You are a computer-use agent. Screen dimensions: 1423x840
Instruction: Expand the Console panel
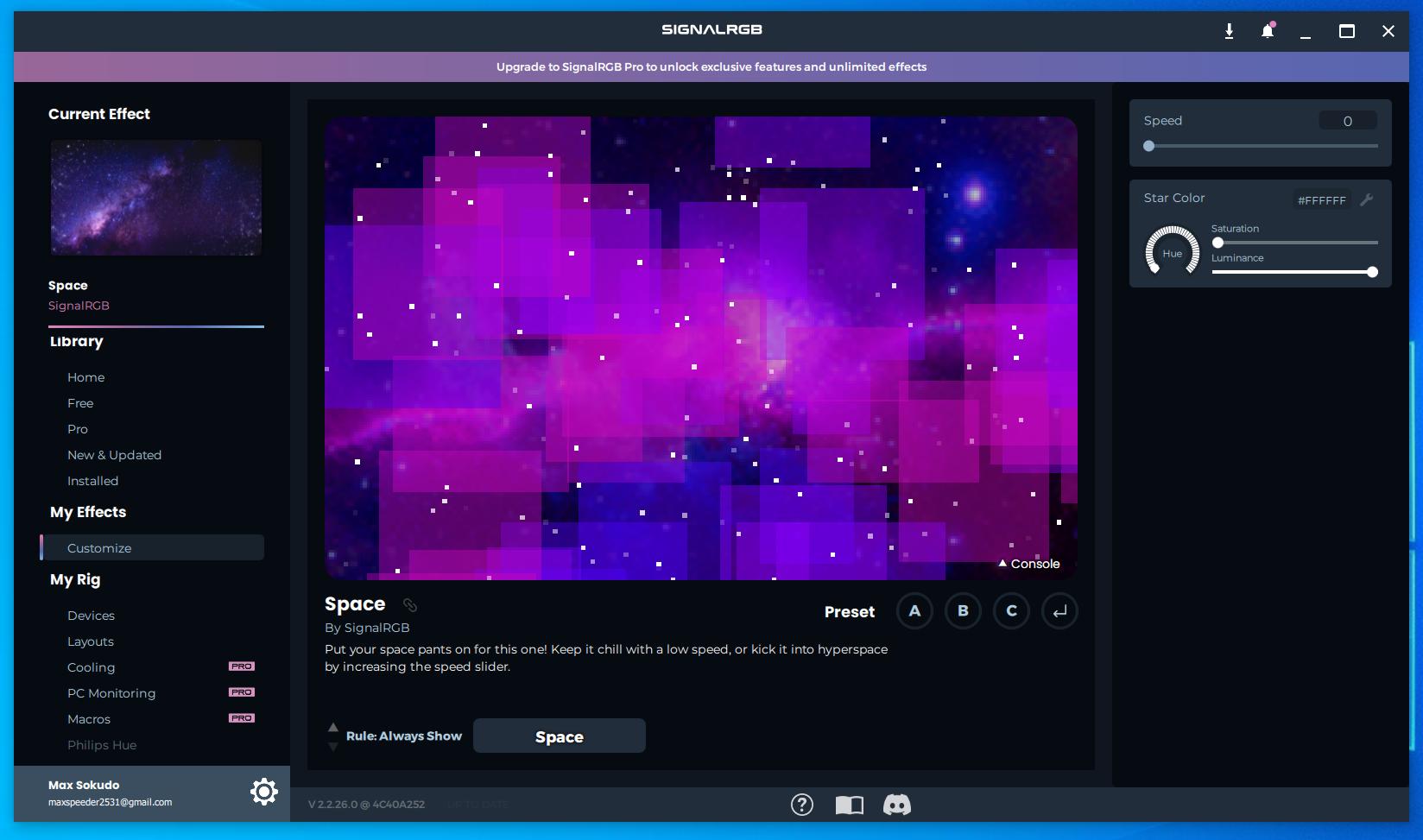[x=1028, y=564]
